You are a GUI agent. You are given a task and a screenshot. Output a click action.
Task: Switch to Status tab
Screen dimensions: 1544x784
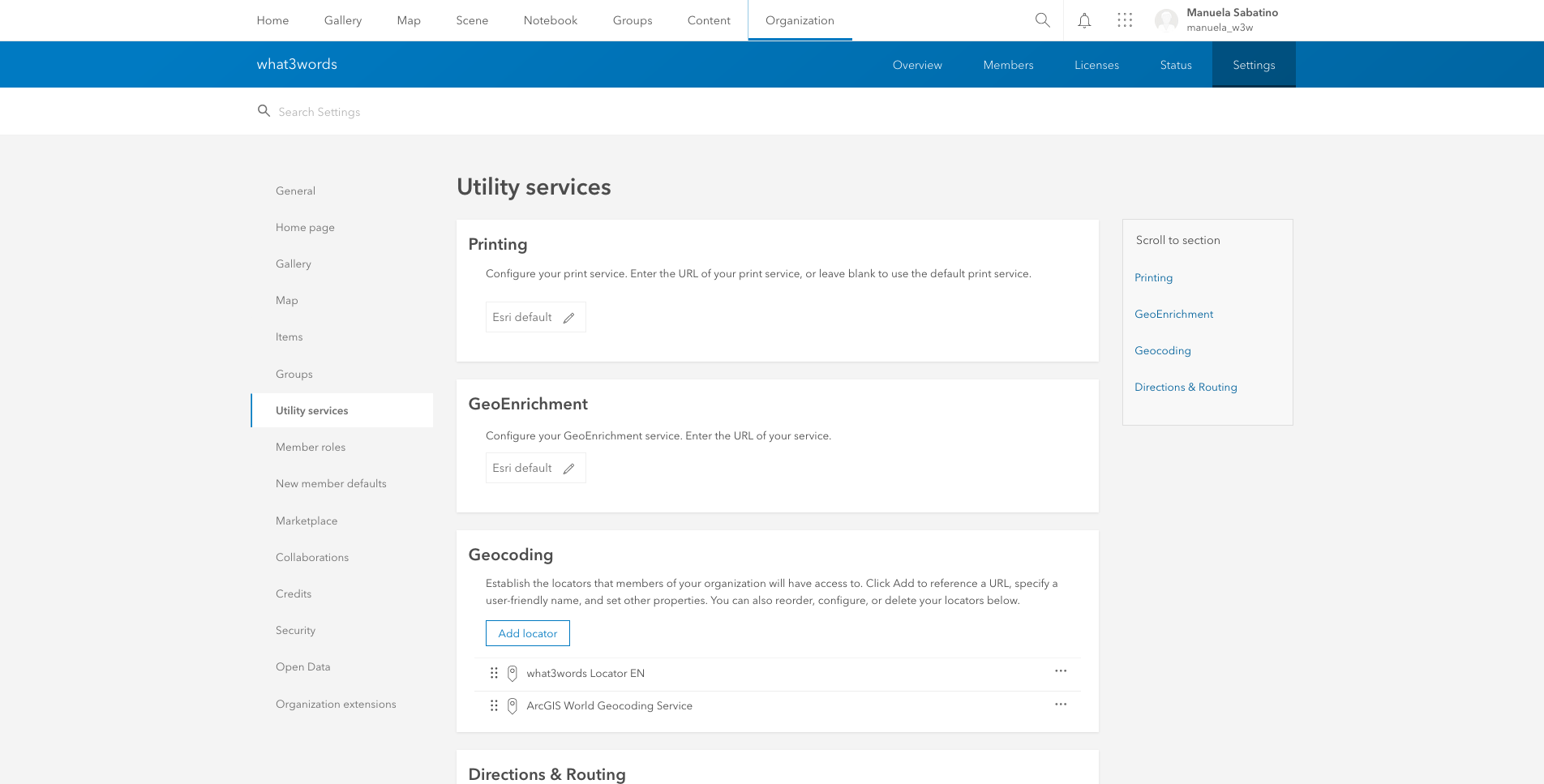[1176, 65]
